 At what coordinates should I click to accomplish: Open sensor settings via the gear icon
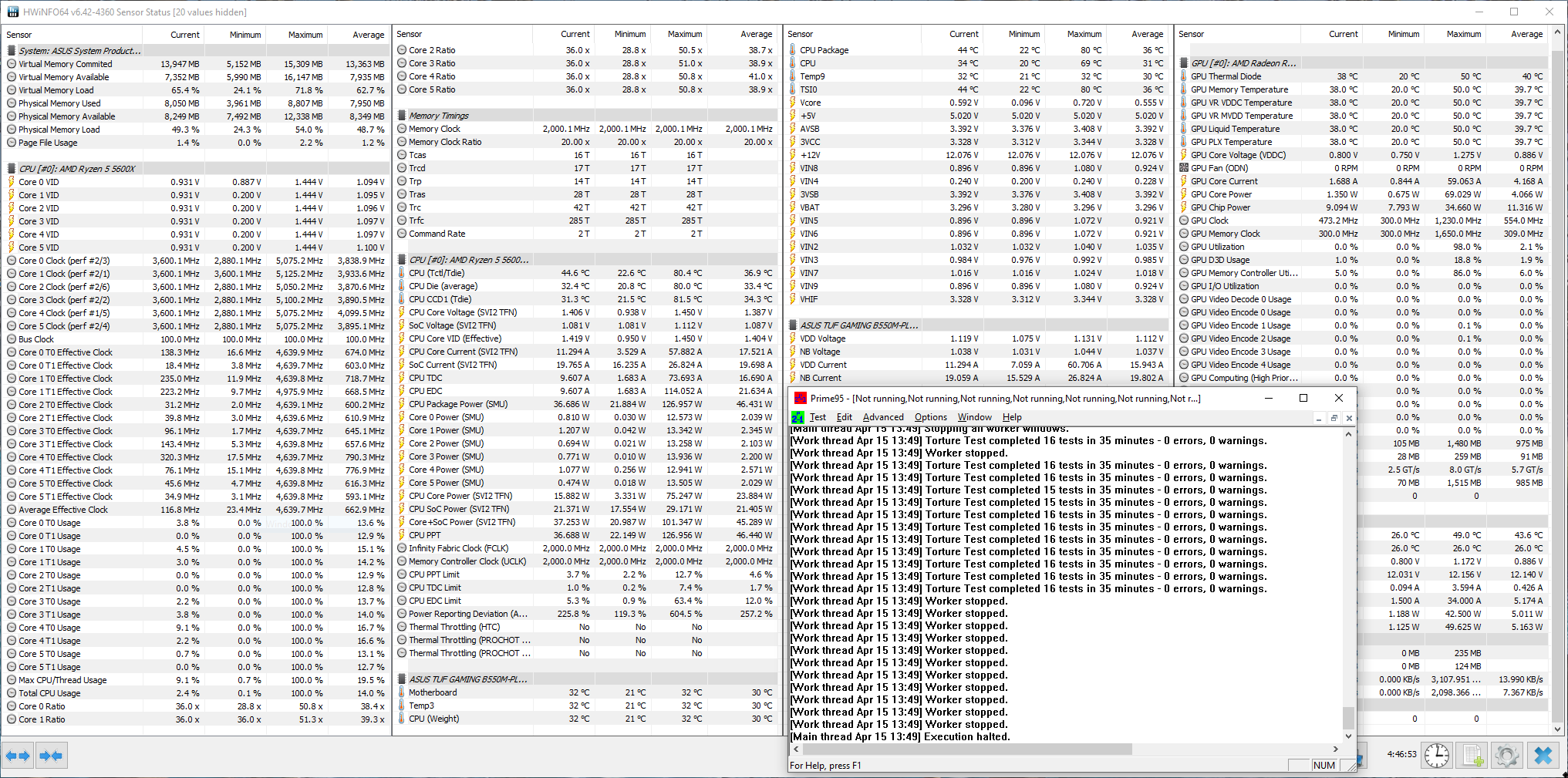[1507, 756]
